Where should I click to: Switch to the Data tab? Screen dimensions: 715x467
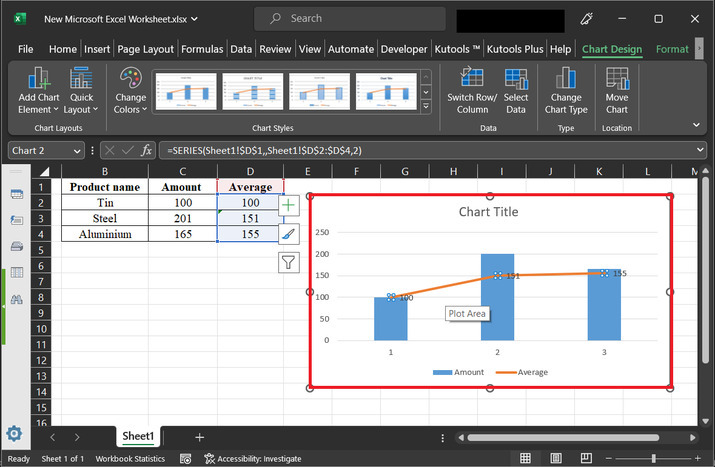click(241, 49)
